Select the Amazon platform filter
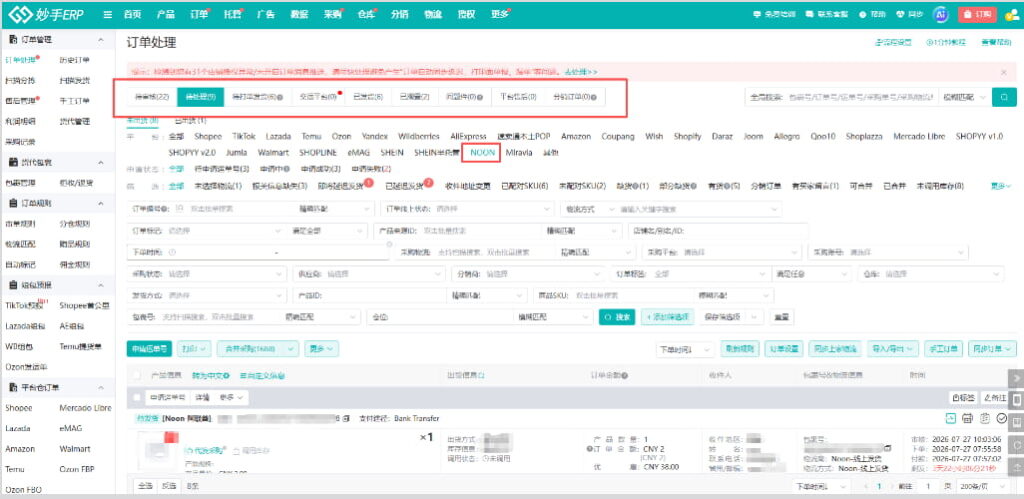This screenshot has height=499, width=1024. [x=575, y=137]
